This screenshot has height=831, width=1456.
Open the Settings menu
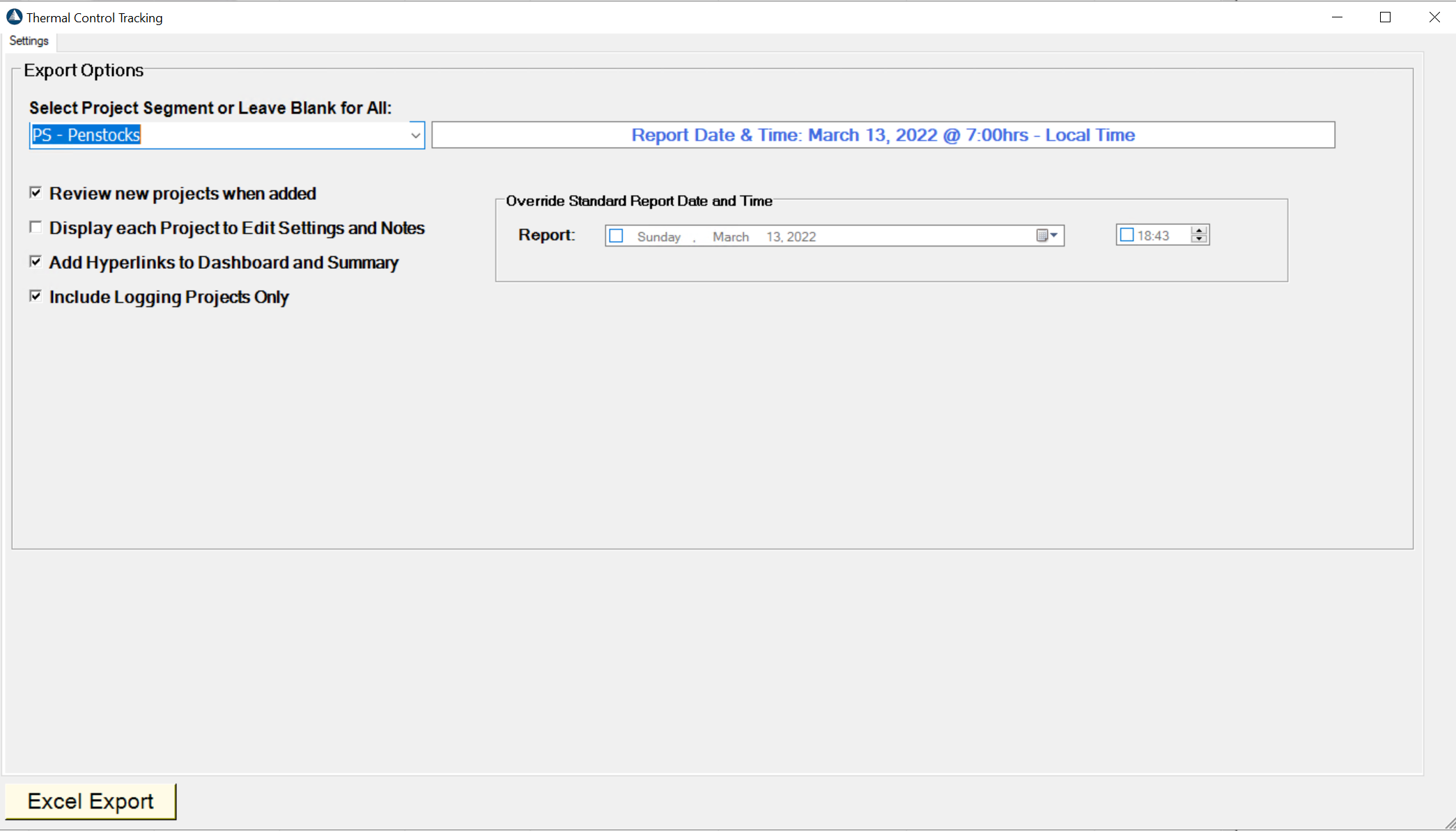coord(29,41)
